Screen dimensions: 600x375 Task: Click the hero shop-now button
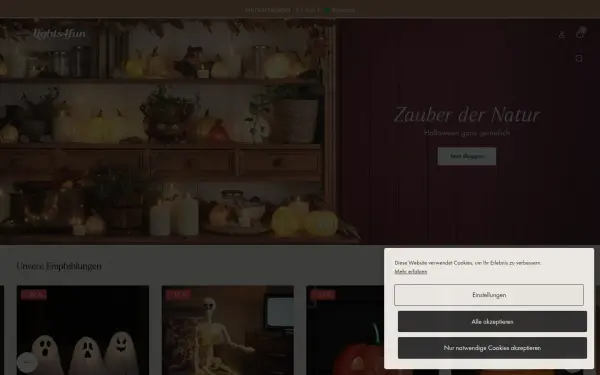click(x=467, y=156)
